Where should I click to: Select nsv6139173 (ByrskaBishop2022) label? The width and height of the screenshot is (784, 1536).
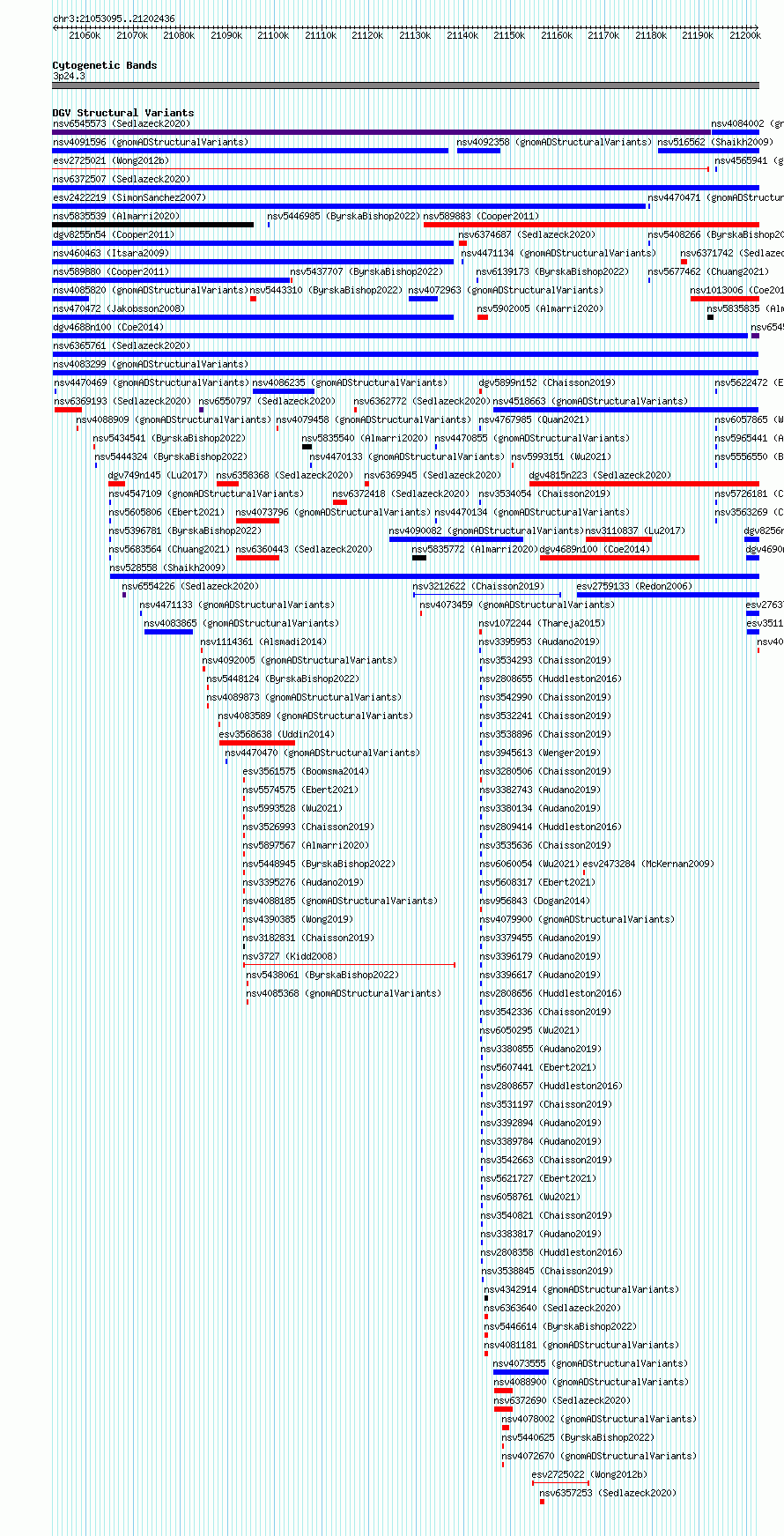pyautogui.click(x=552, y=271)
